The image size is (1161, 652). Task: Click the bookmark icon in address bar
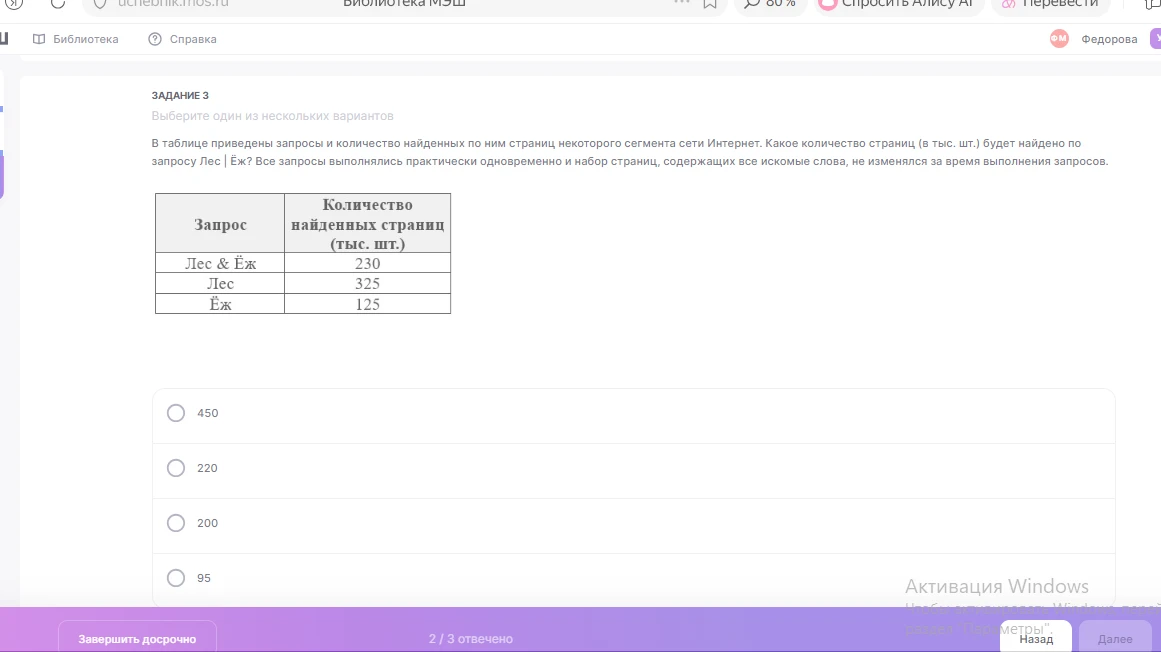(x=710, y=4)
